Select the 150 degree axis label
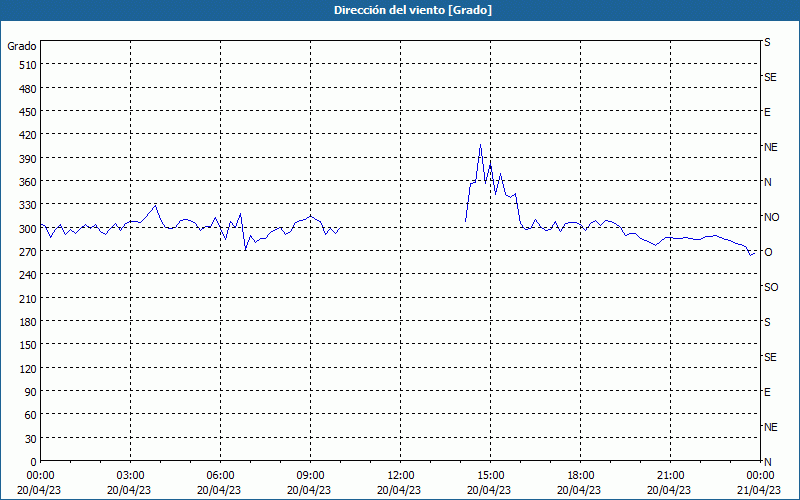 tap(28, 345)
